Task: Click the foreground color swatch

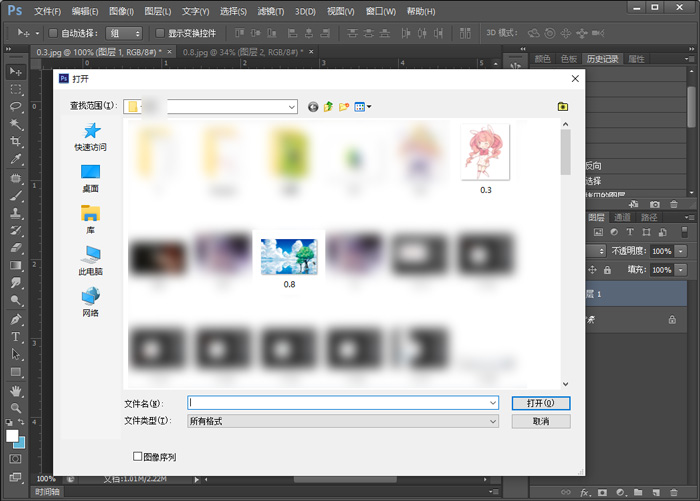Action: pyautogui.click(x=12, y=435)
